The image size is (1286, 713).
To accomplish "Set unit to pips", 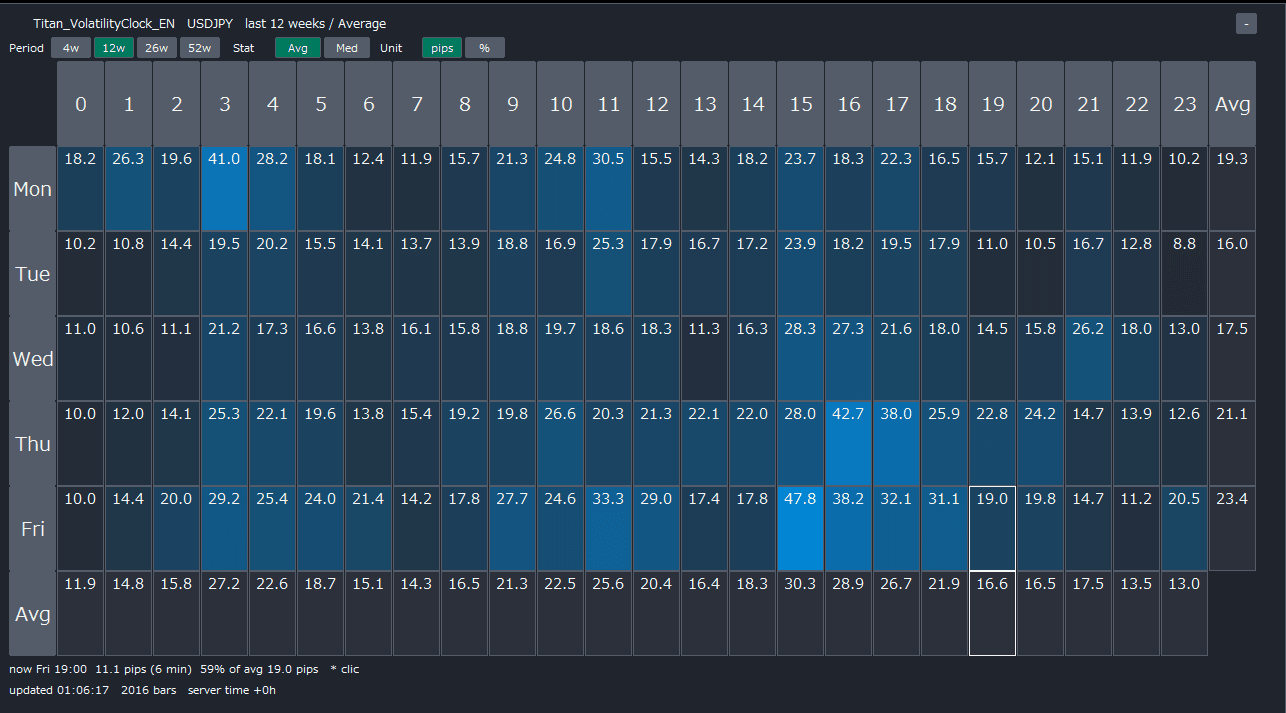I will [x=441, y=48].
